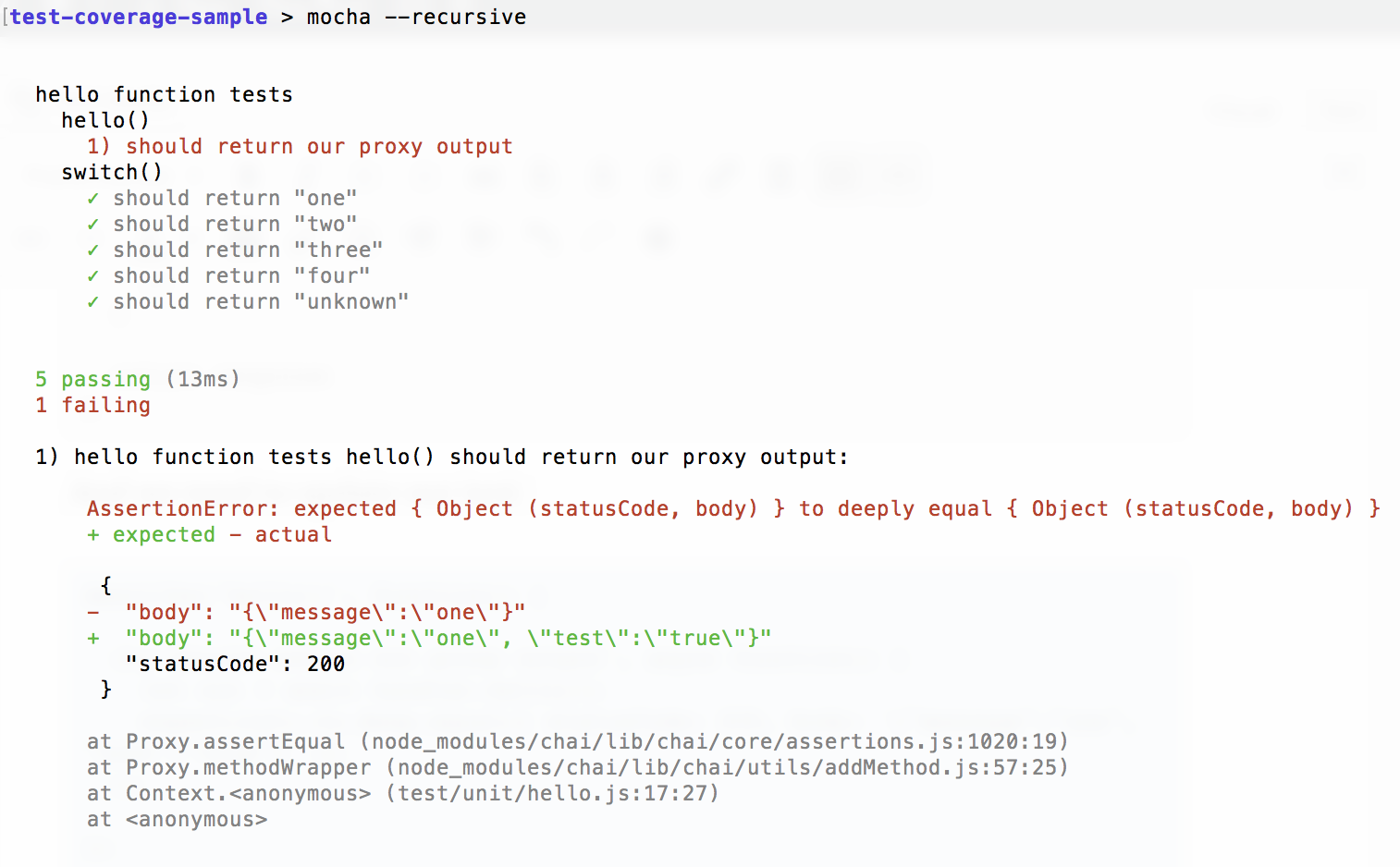The image size is (1400, 867).
Task: Click the red minus diff marker
Action: (92, 612)
